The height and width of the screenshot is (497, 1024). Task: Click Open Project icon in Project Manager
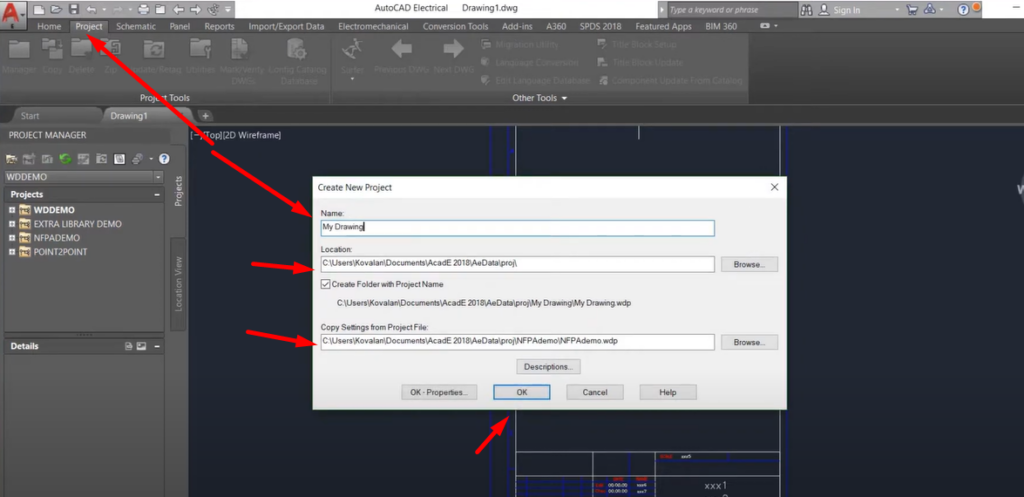[x=11, y=159]
